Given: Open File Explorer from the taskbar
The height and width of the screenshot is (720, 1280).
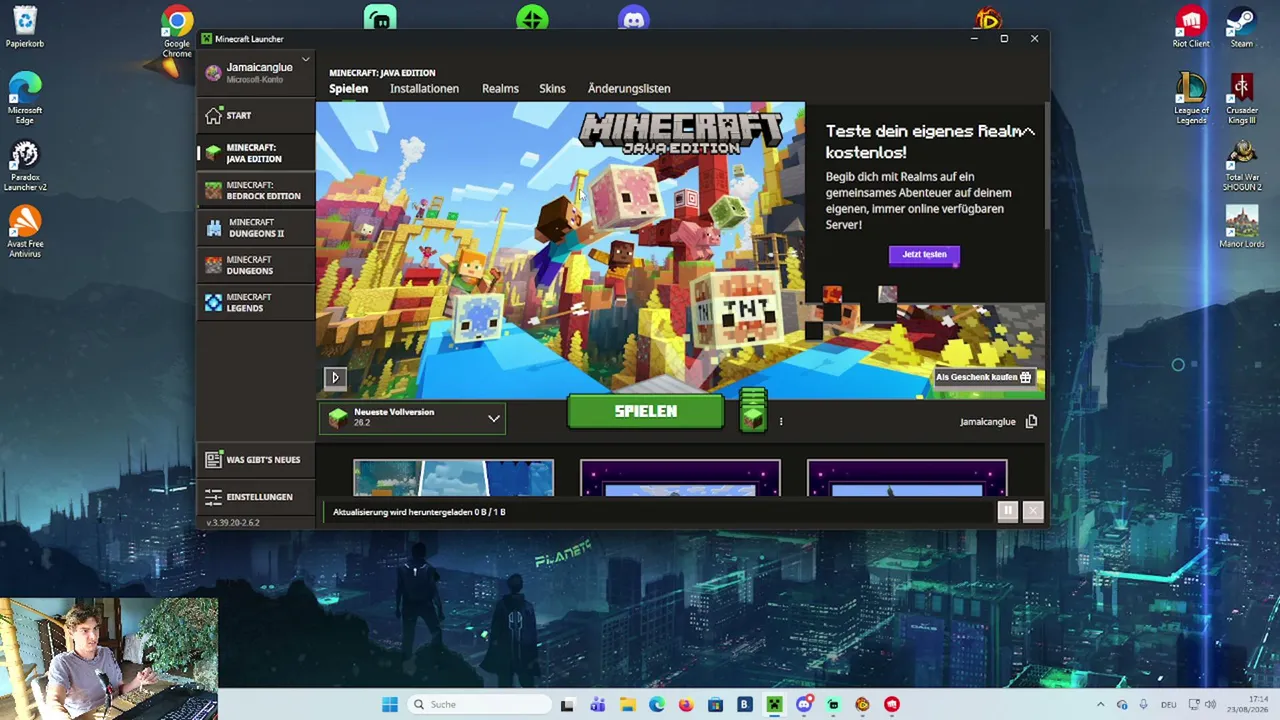Looking at the screenshot, I should click(627, 704).
